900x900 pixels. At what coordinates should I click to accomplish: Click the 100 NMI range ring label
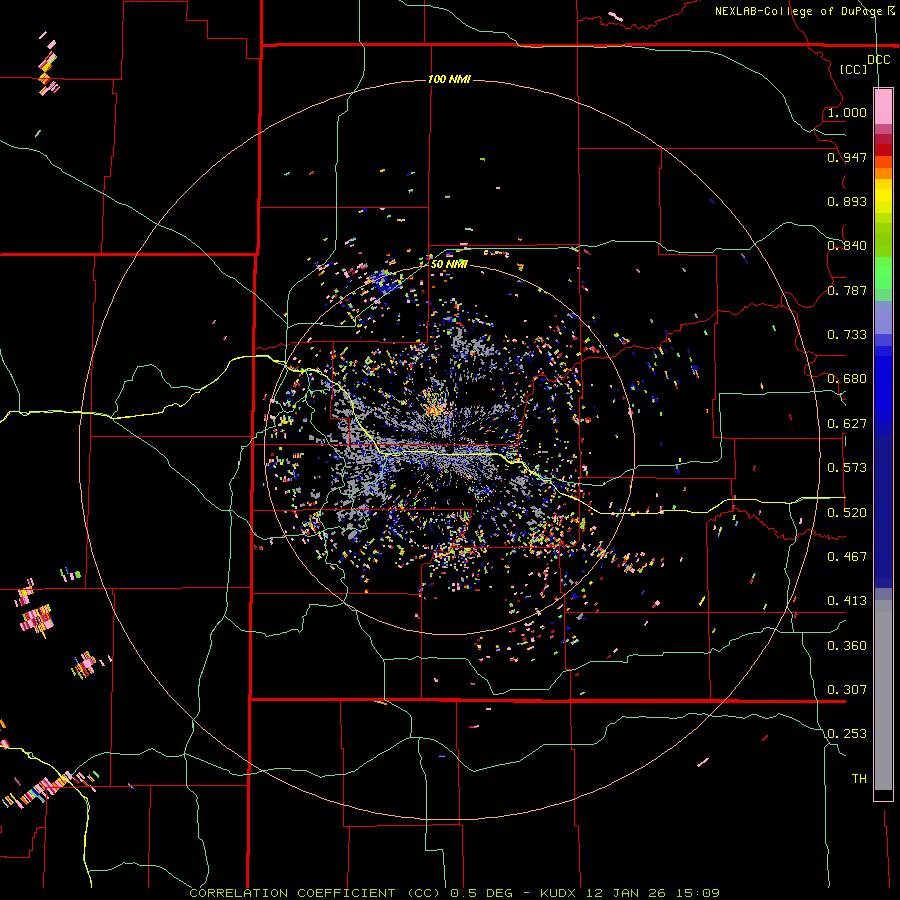click(449, 79)
